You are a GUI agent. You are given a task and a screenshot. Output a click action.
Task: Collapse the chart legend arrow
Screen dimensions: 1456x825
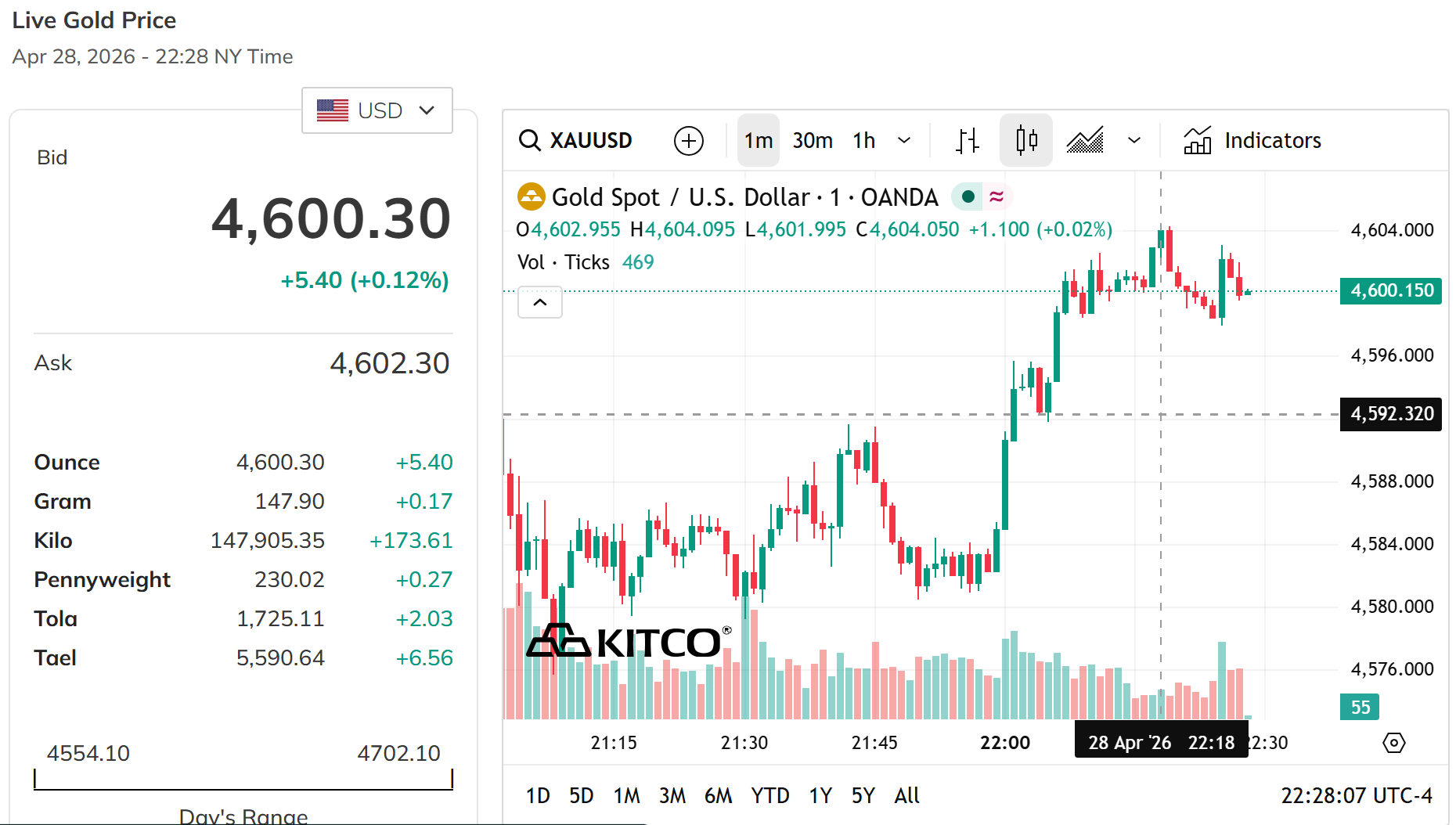(540, 303)
